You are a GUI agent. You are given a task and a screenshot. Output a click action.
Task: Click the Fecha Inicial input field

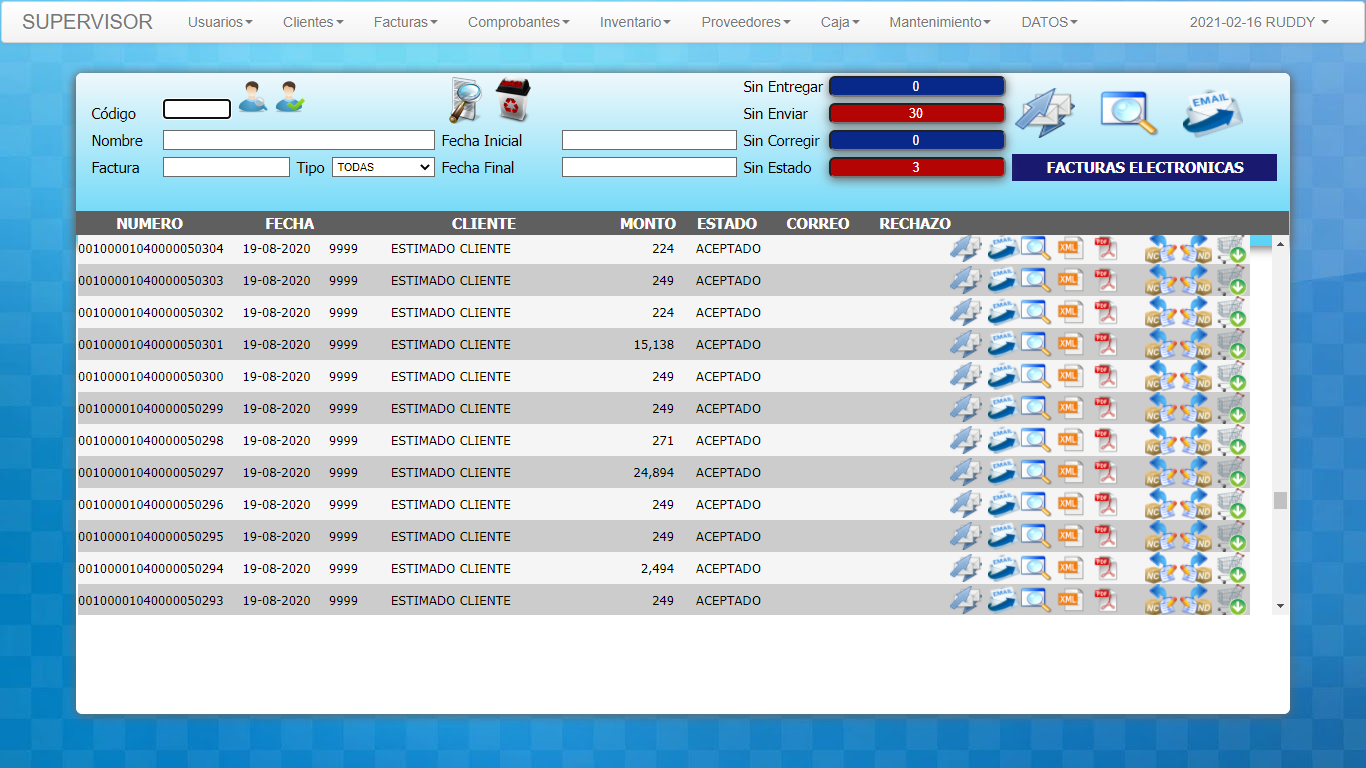point(649,141)
